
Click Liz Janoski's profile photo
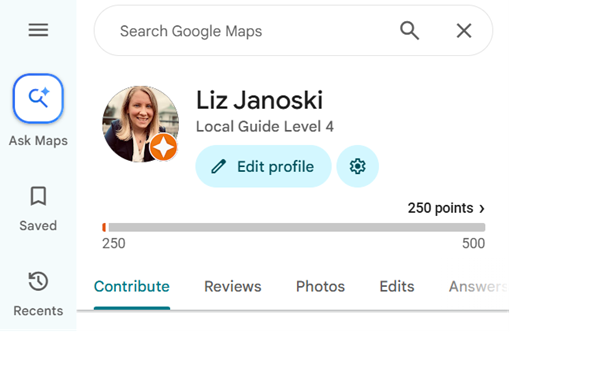140,123
